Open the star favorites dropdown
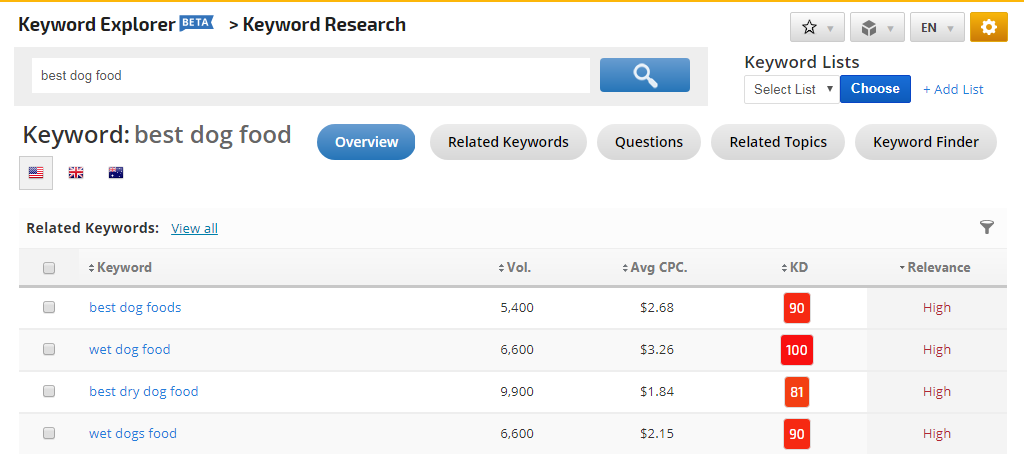Image resolution: width=1024 pixels, height=454 pixels. tap(817, 28)
